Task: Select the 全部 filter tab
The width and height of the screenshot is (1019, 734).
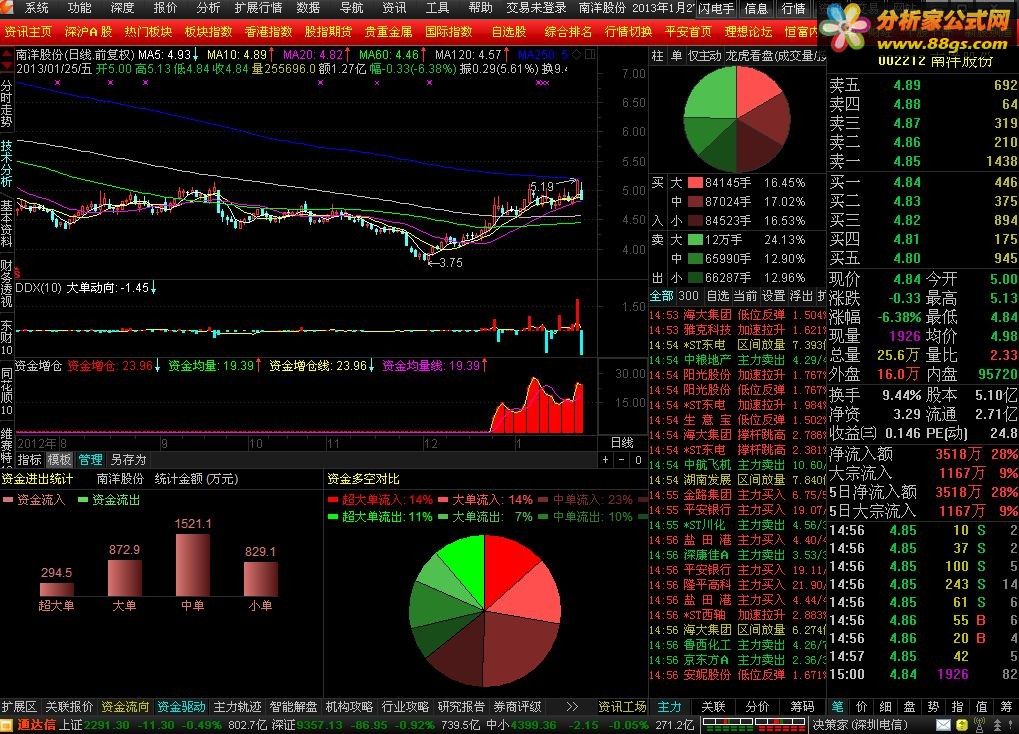Action: click(662, 296)
